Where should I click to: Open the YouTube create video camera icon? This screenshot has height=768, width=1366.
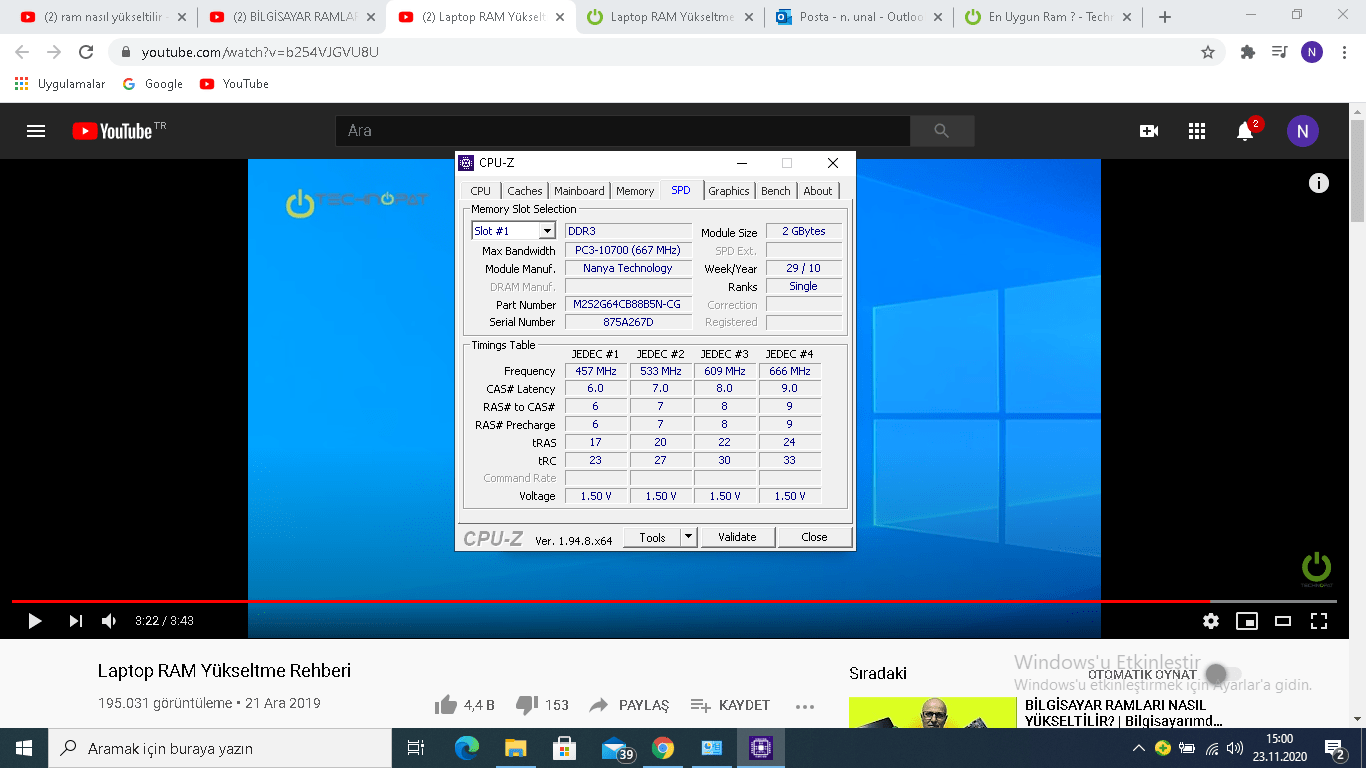1149,131
